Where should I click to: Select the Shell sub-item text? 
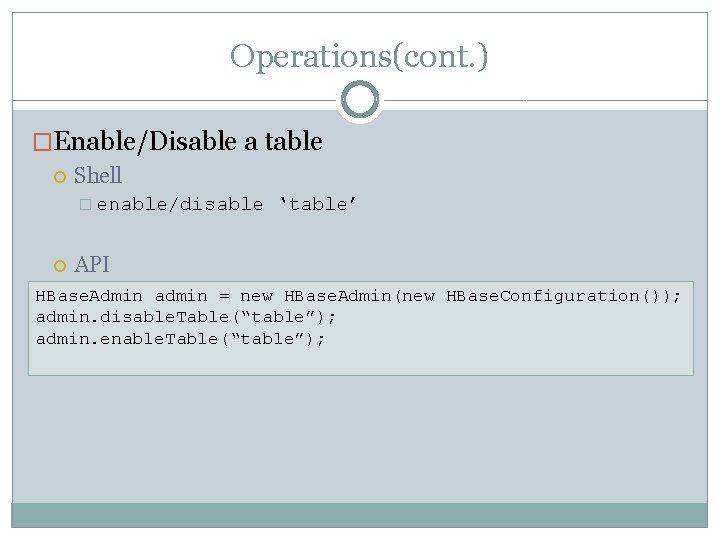pos(98,176)
